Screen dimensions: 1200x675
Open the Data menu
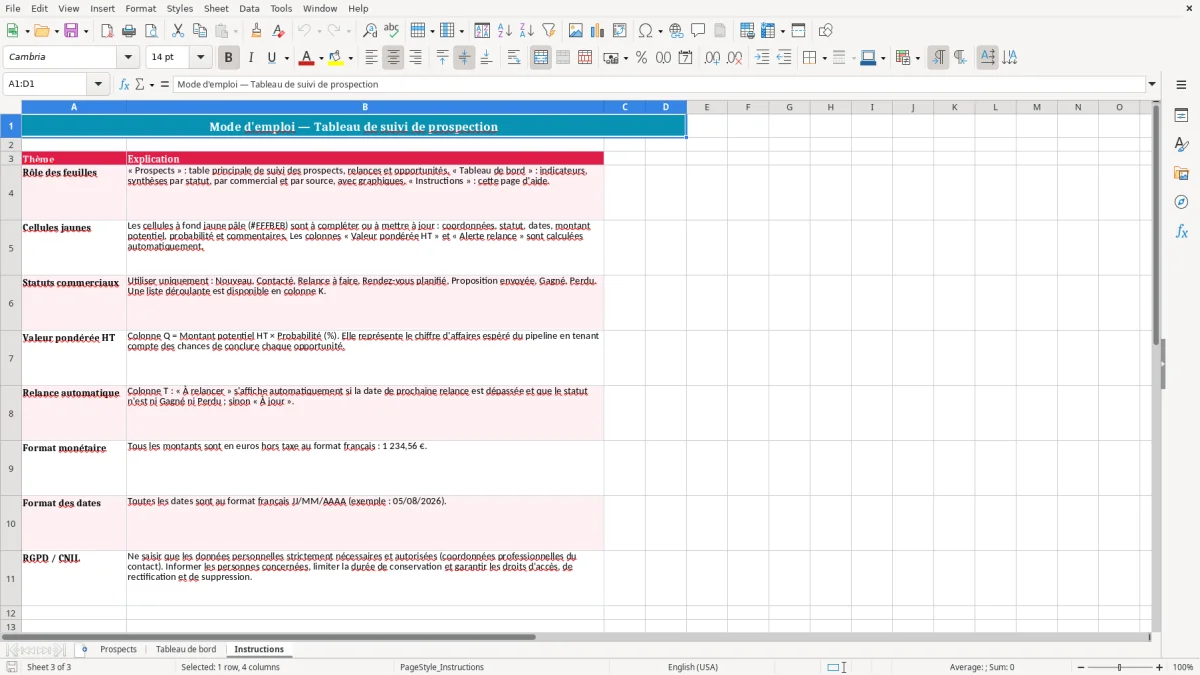pos(249,8)
